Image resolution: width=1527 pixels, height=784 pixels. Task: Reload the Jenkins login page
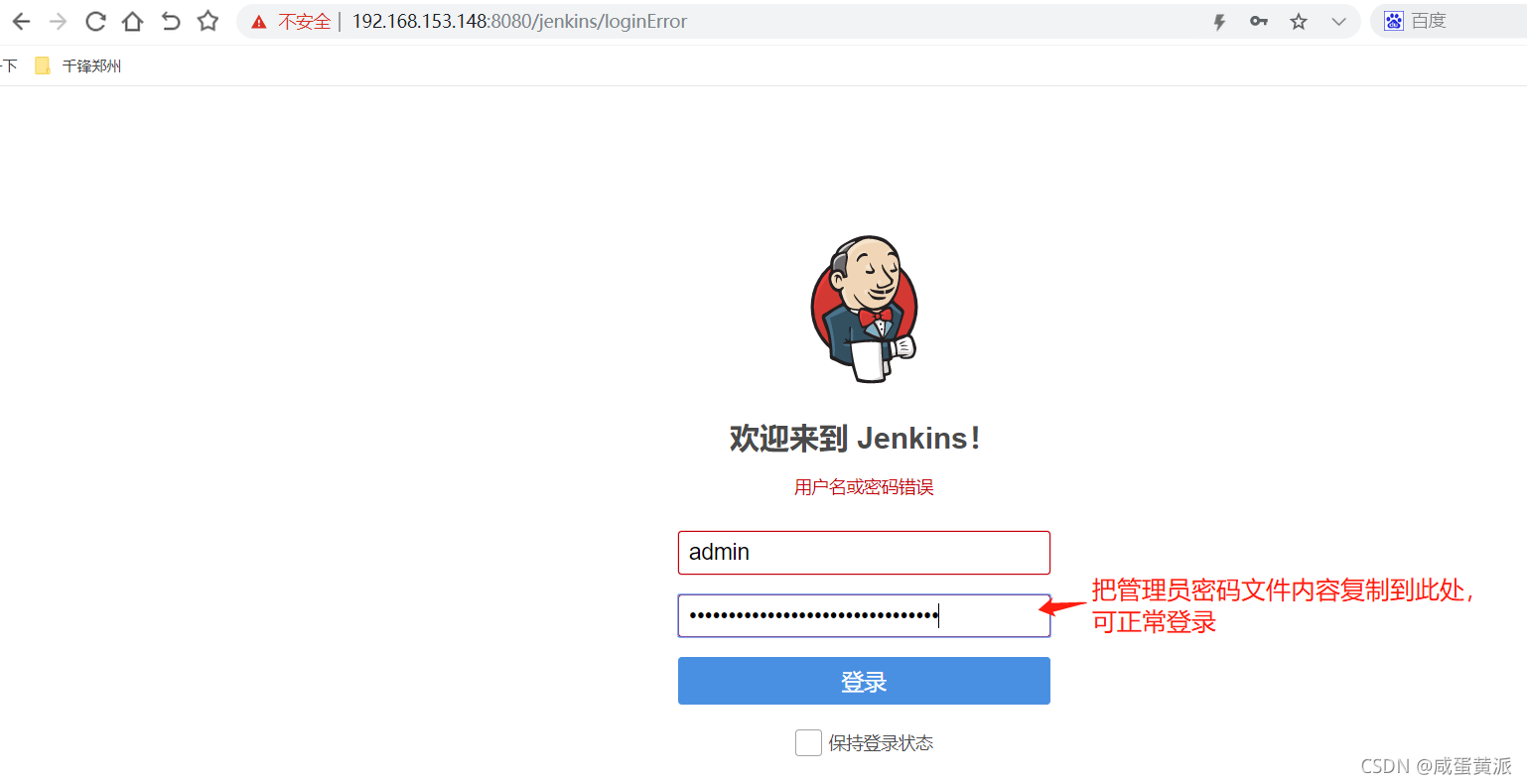tap(95, 21)
